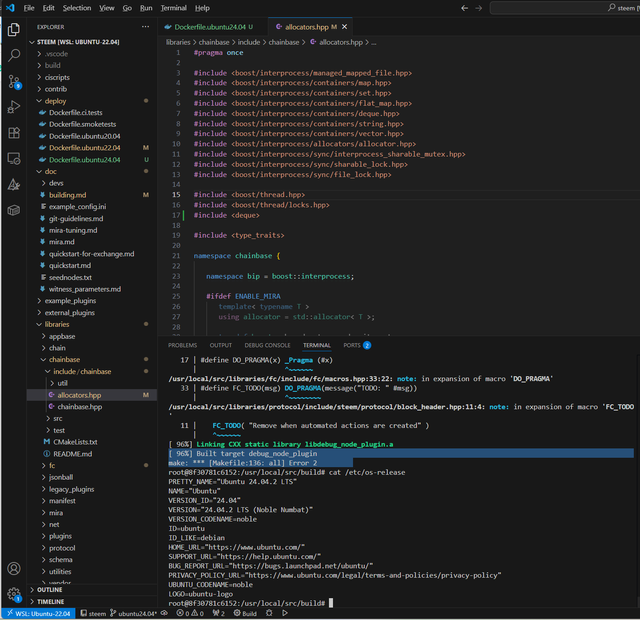Go back with navigation arrow
The image size is (640, 620).
(464, 8)
